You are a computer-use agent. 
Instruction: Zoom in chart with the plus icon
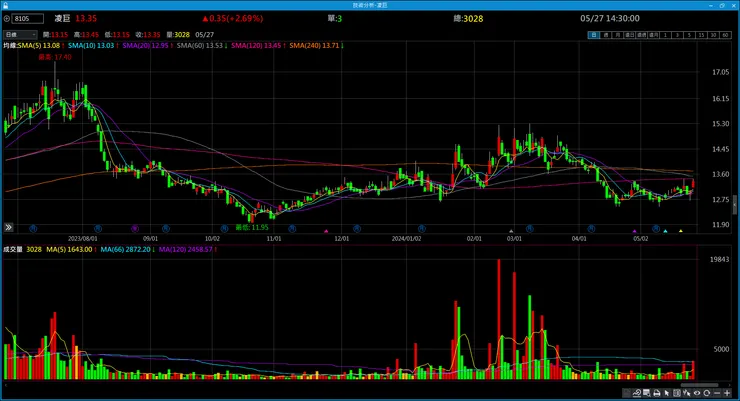click(727, 393)
